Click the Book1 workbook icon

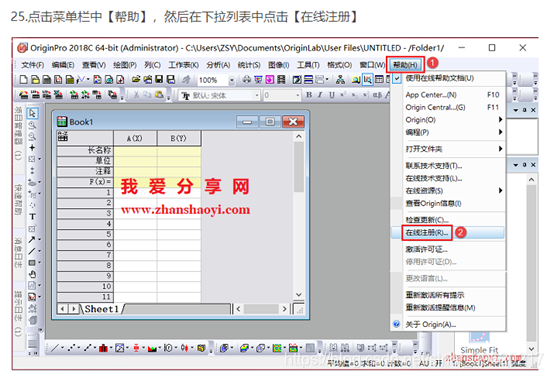click(62, 122)
